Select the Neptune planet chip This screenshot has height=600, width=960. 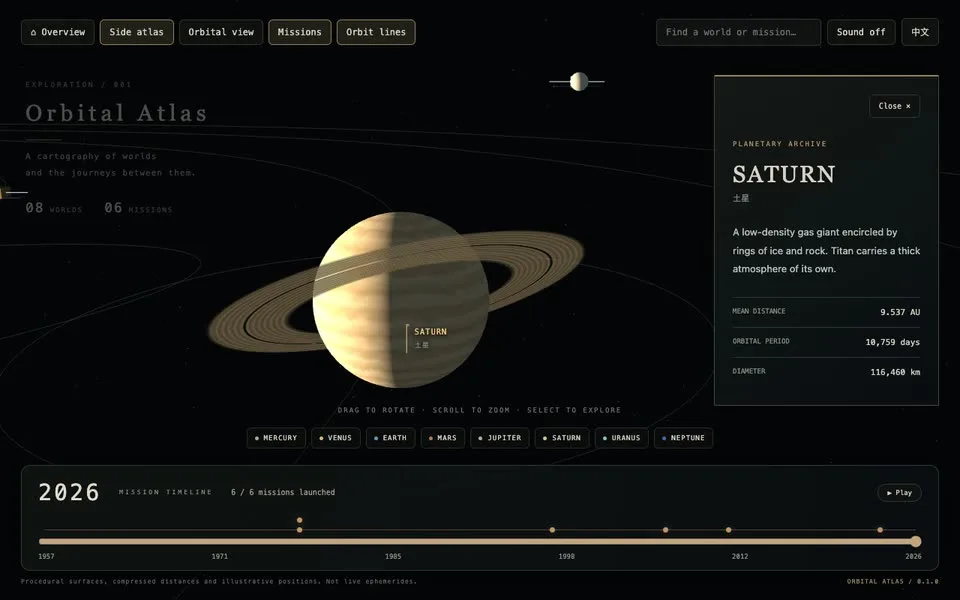tap(683, 438)
